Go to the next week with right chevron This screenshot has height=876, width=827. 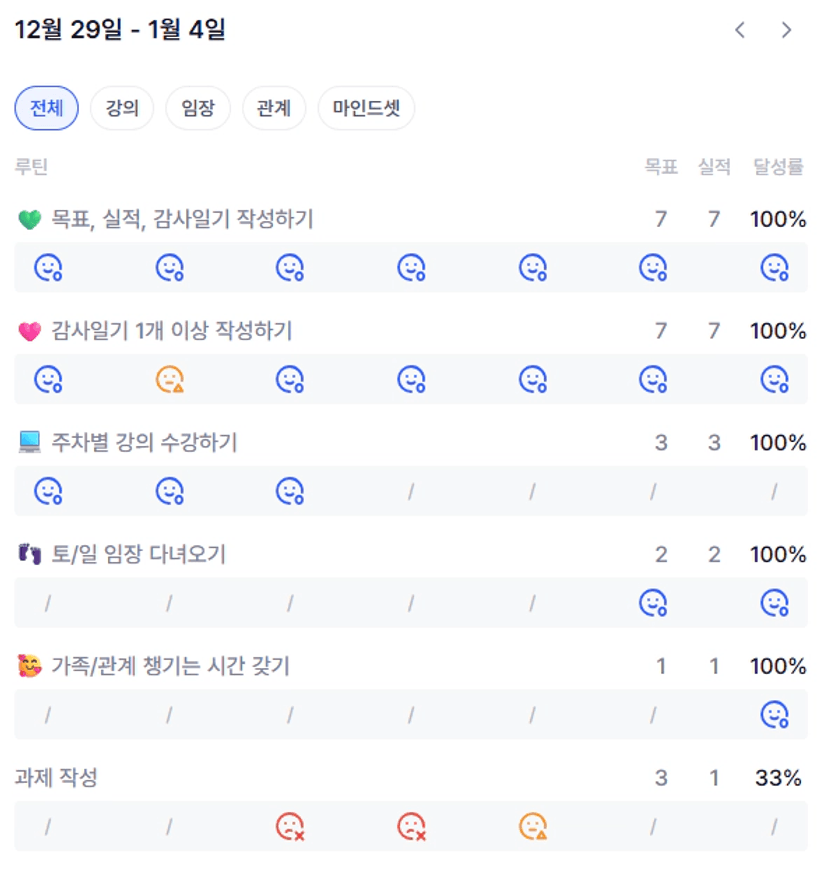click(x=787, y=30)
